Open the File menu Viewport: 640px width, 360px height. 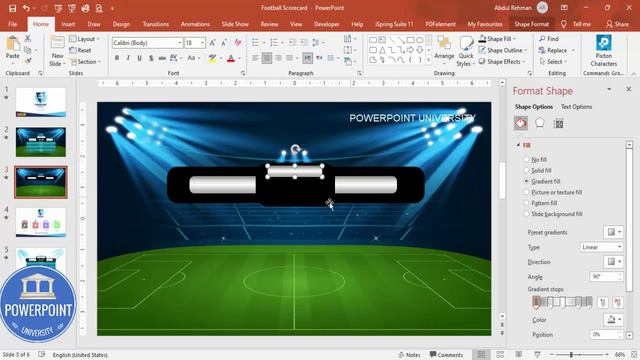tap(13, 24)
